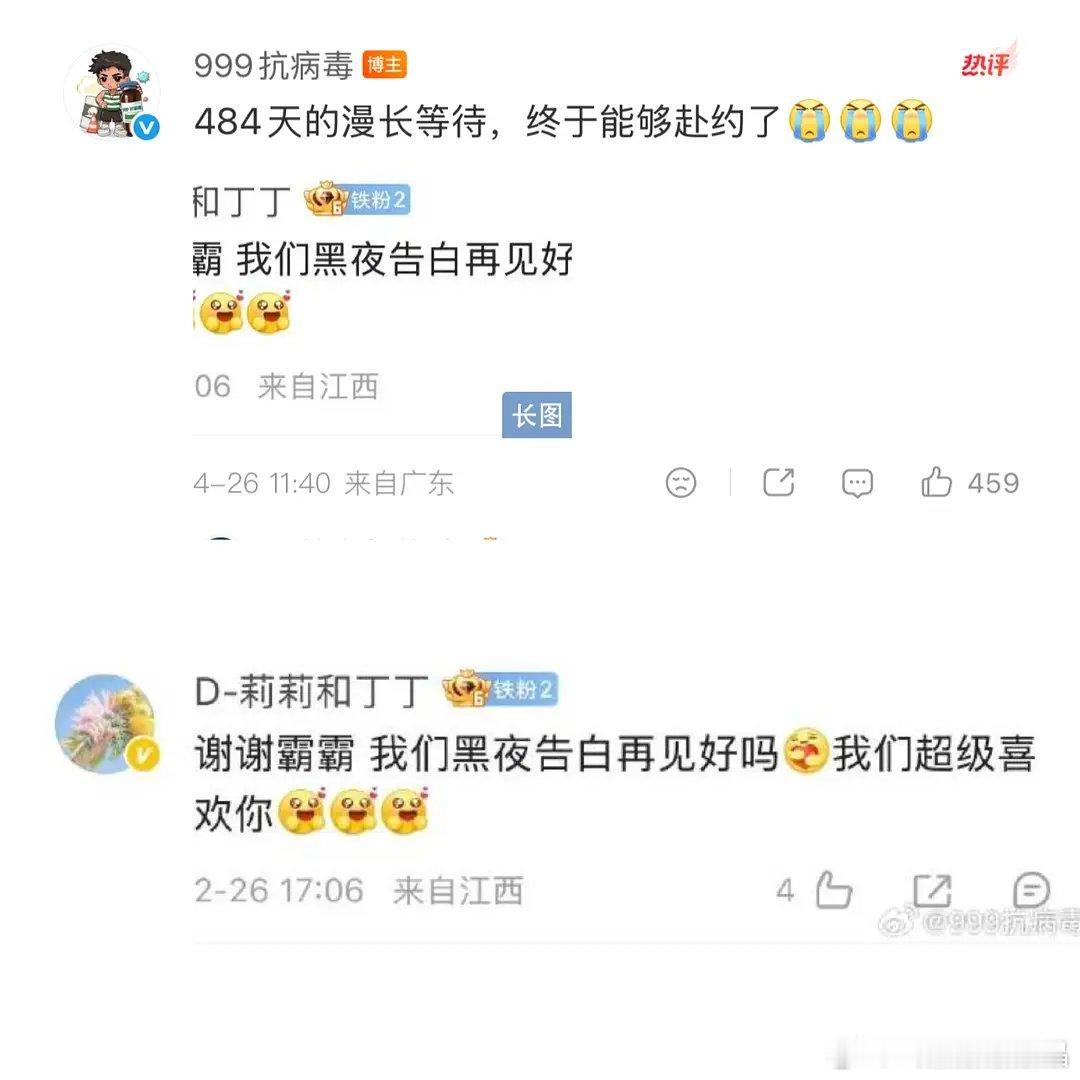Open the 铁粉2 badge next to D-莉莉和丁丁
1080x1080 pixels.
tap(499, 689)
